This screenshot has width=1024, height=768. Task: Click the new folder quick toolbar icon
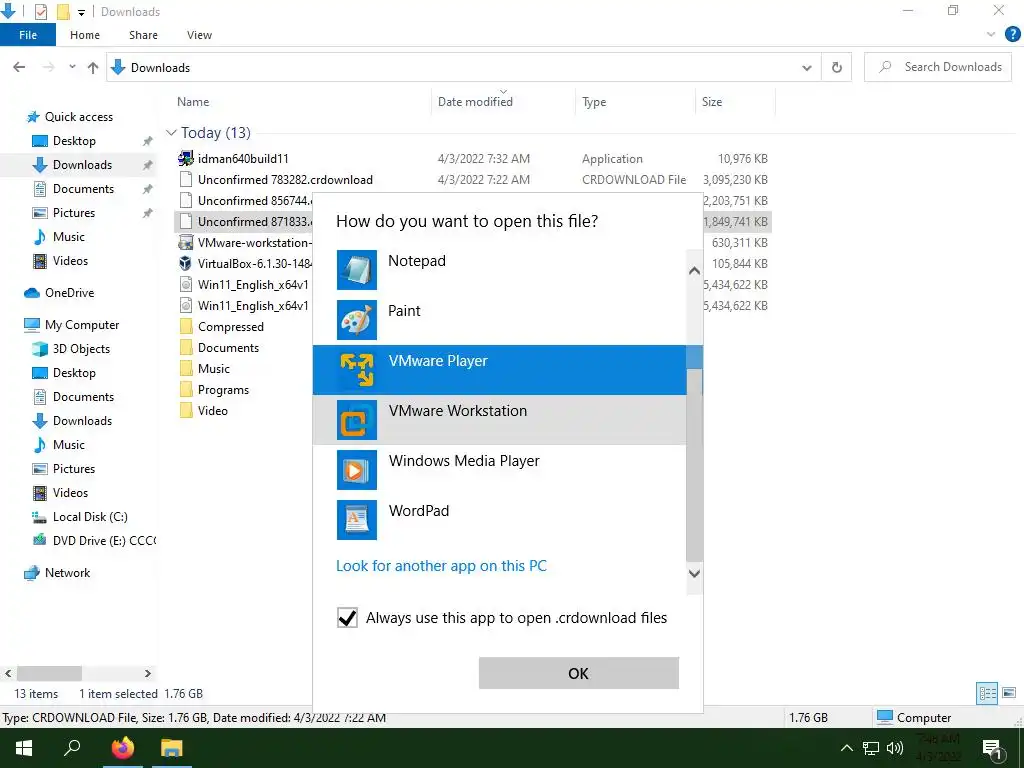click(63, 11)
